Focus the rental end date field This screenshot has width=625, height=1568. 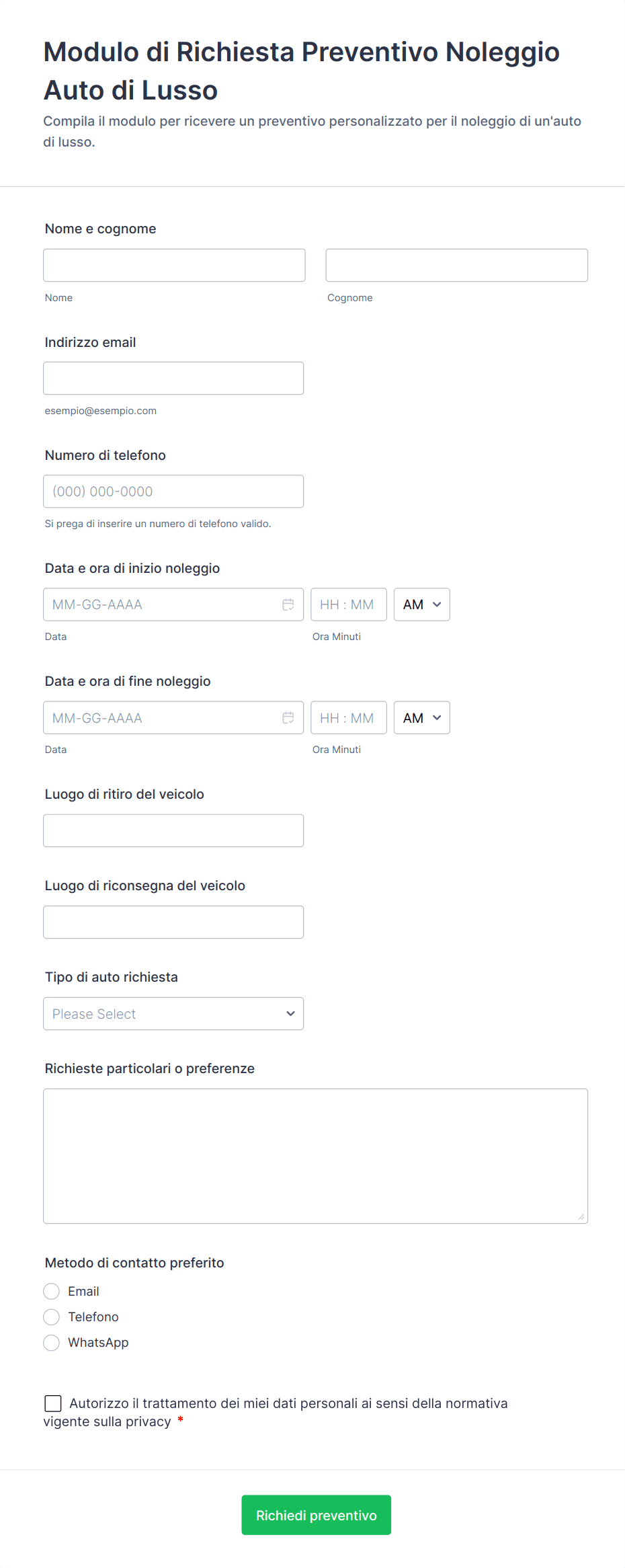[161, 717]
